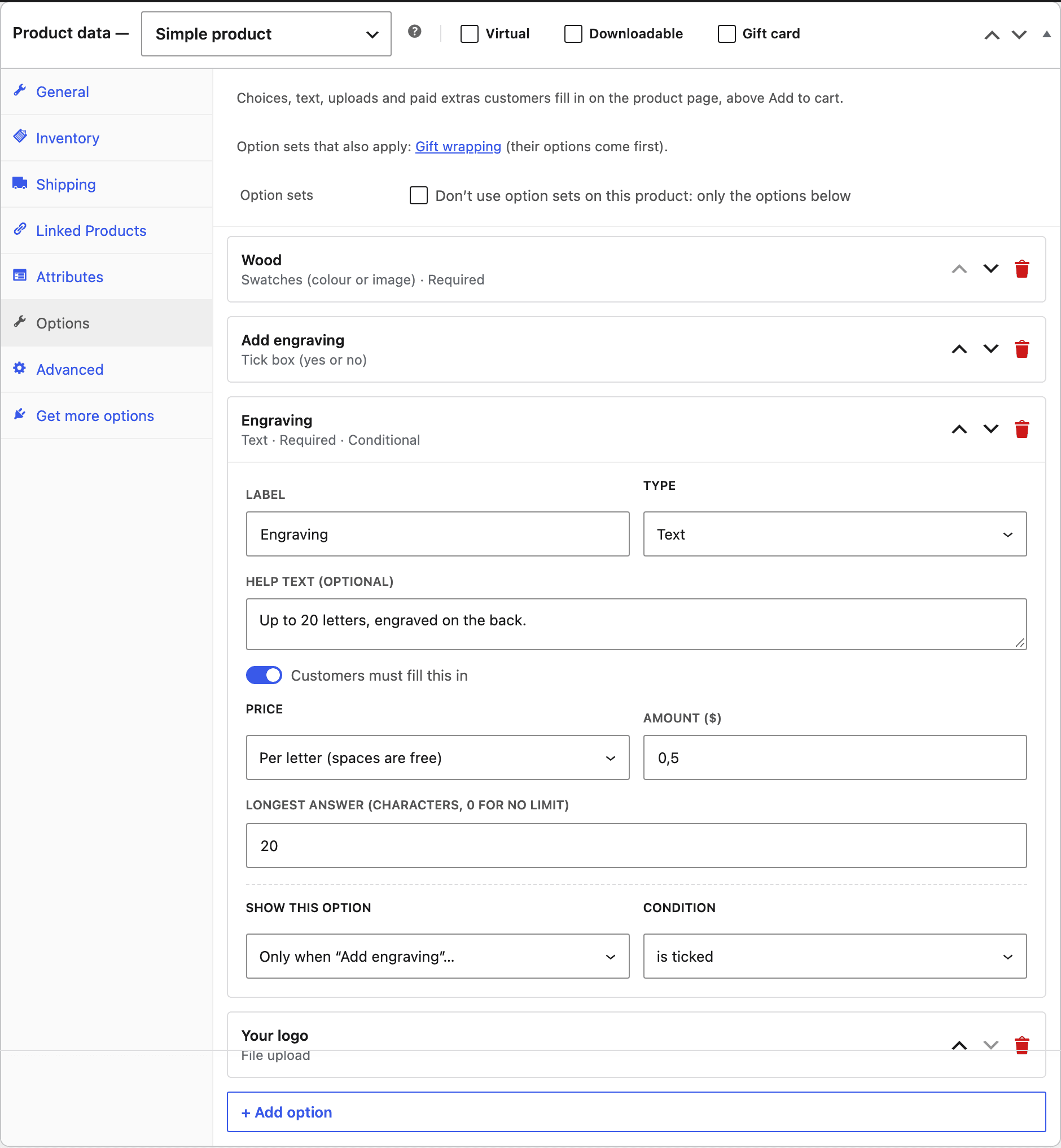
Task: Move Your logo option up
Action: point(959,1045)
